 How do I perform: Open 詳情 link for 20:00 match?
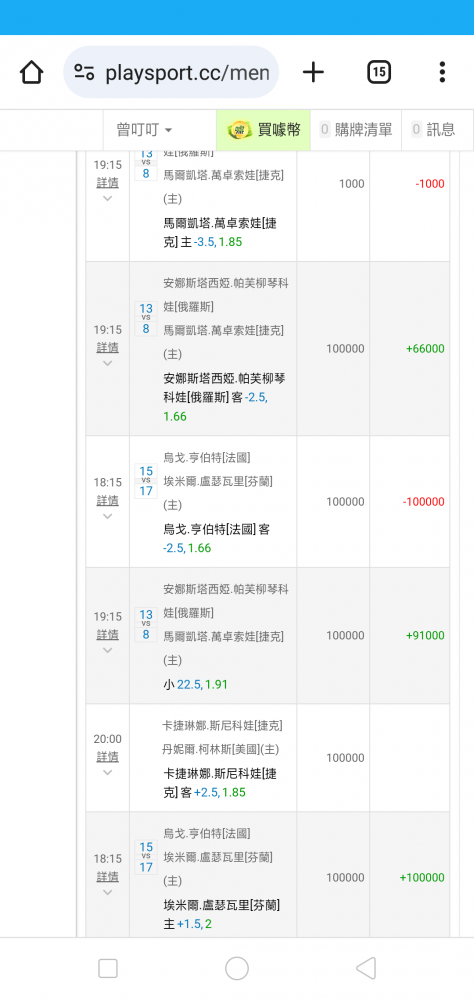pyautogui.click(x=107, y=756)
